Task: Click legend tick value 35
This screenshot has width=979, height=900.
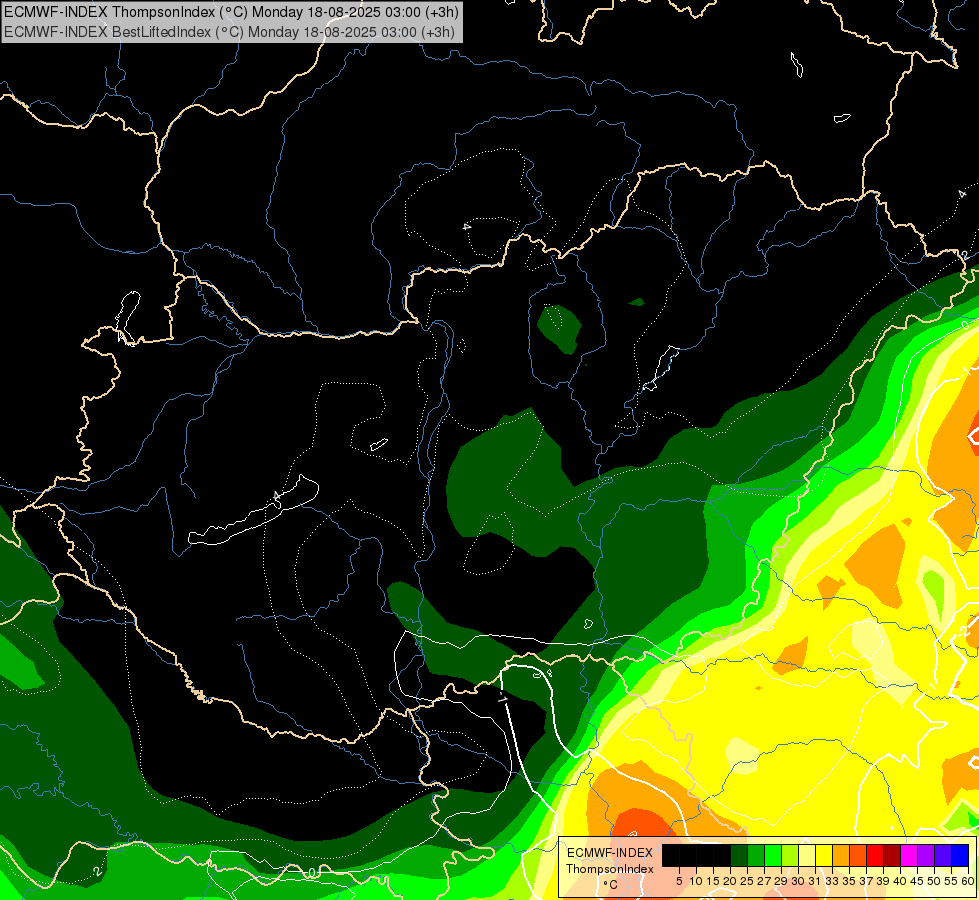Action: click(849, 881)
